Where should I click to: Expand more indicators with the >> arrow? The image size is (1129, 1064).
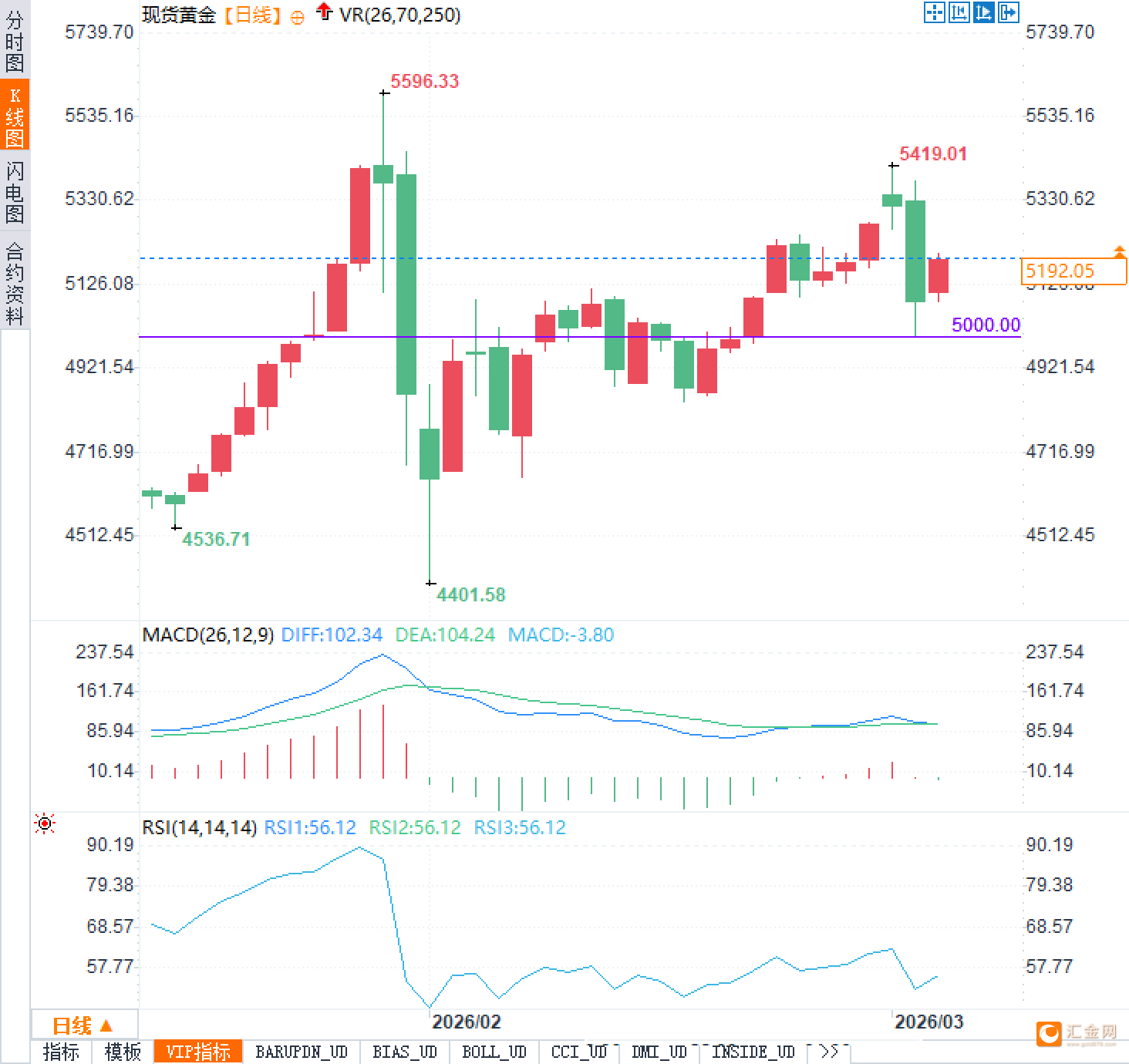click(830, 1052)
